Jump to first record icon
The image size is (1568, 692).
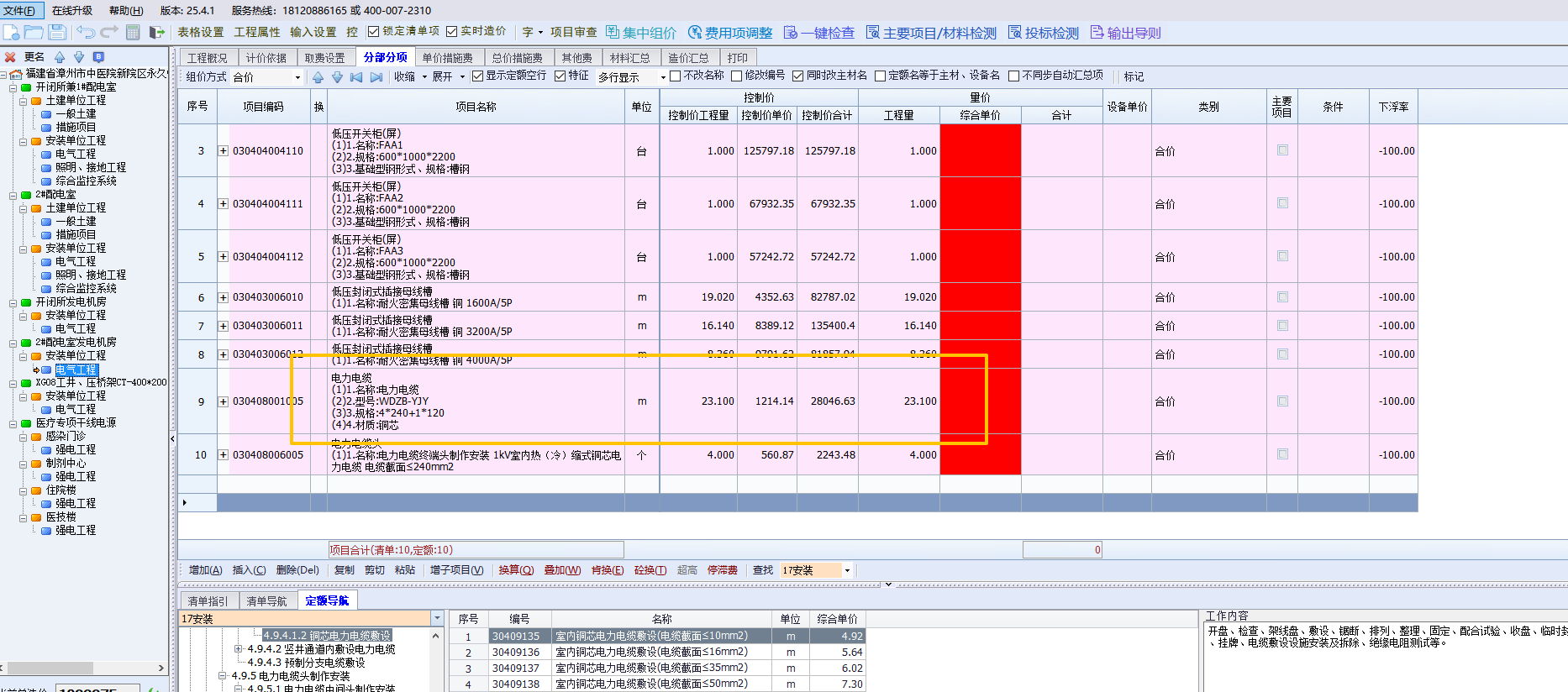pyautogui.click(x=356, y=76)
